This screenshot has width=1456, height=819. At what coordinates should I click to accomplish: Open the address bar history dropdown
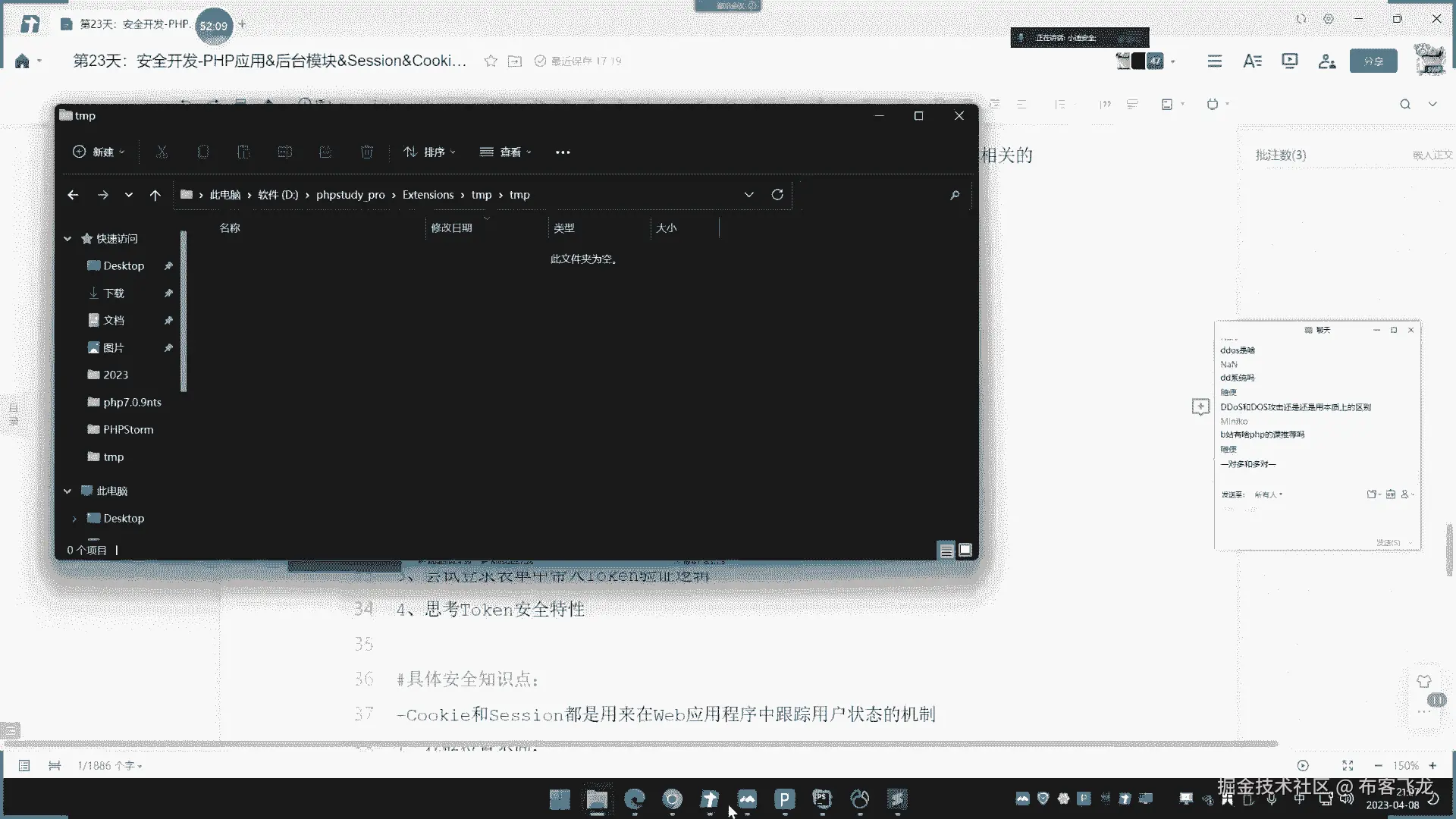point(748,195)
